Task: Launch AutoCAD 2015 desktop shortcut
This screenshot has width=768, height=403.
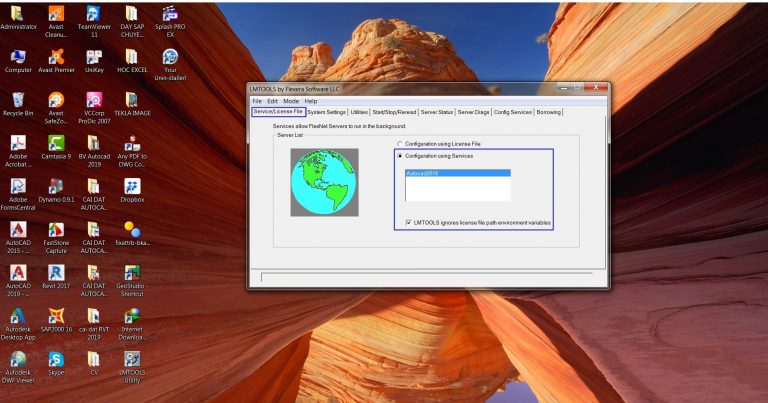Action: 18,237
